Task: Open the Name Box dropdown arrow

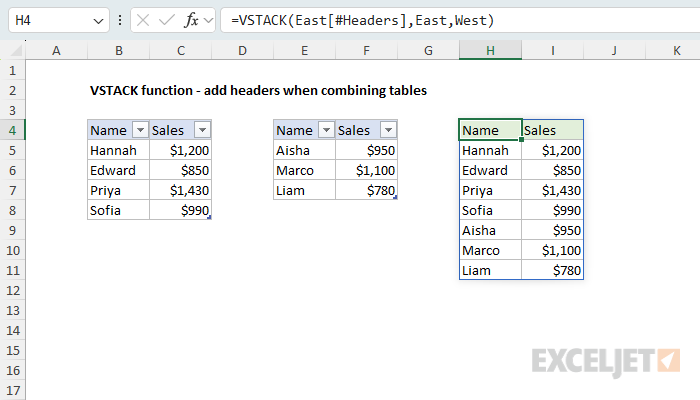Action: (x=98, y=21)
